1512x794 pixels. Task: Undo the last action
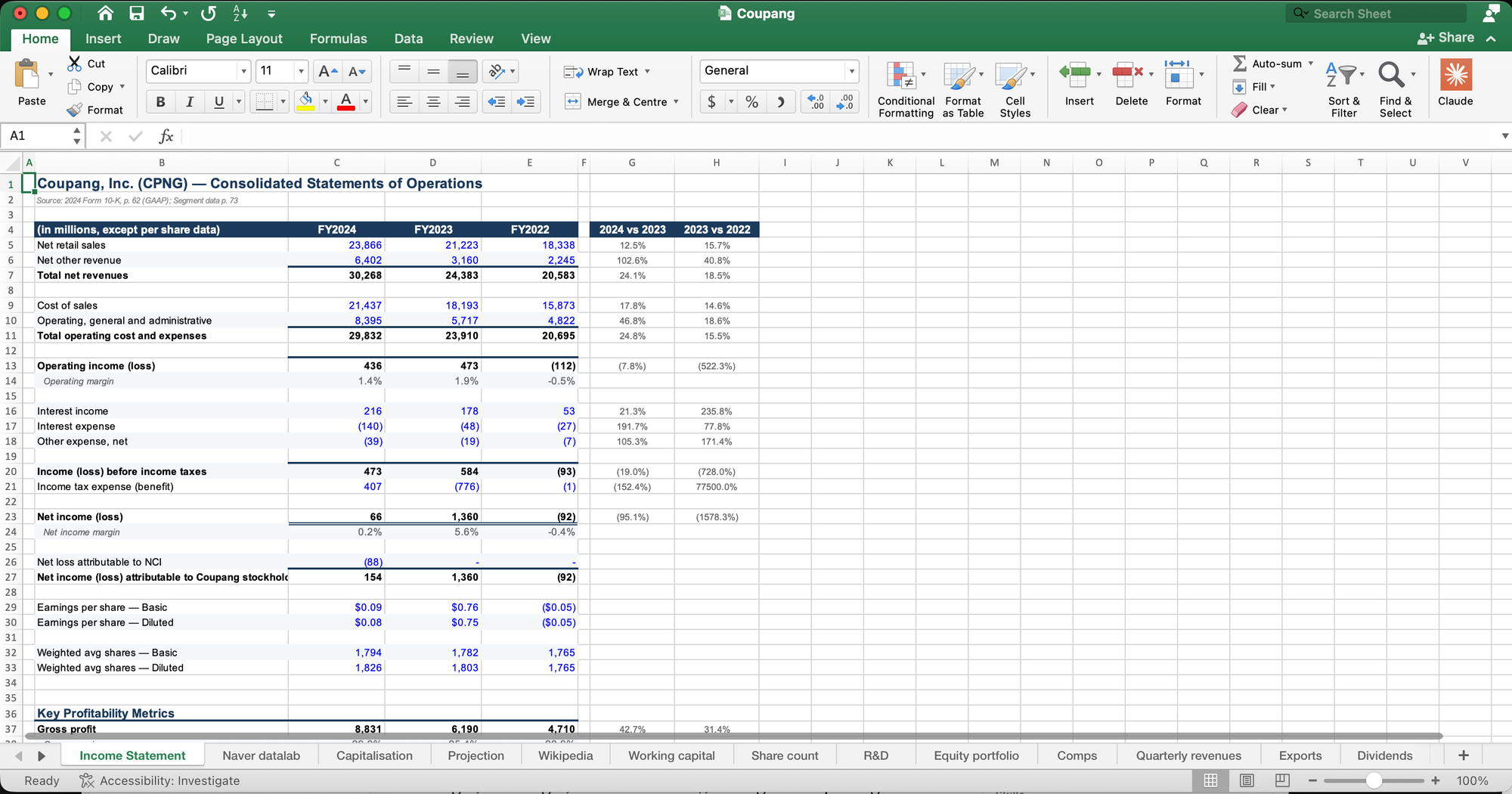[x=169, y=14]
